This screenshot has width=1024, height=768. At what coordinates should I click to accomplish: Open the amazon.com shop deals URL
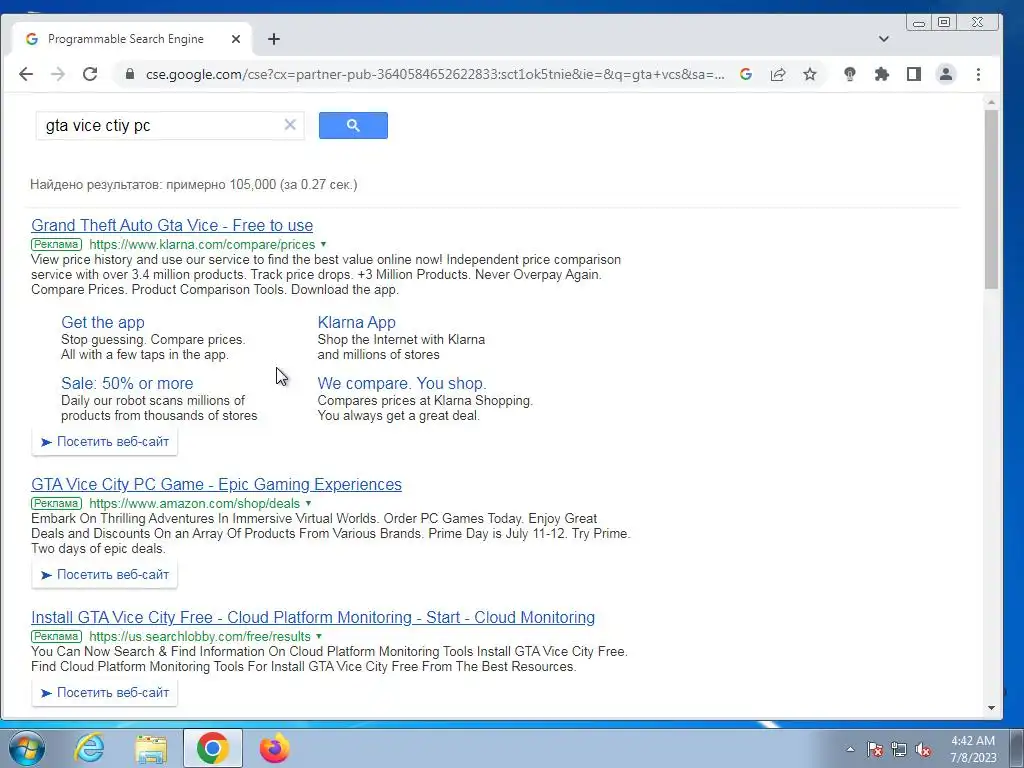[195, 504]
